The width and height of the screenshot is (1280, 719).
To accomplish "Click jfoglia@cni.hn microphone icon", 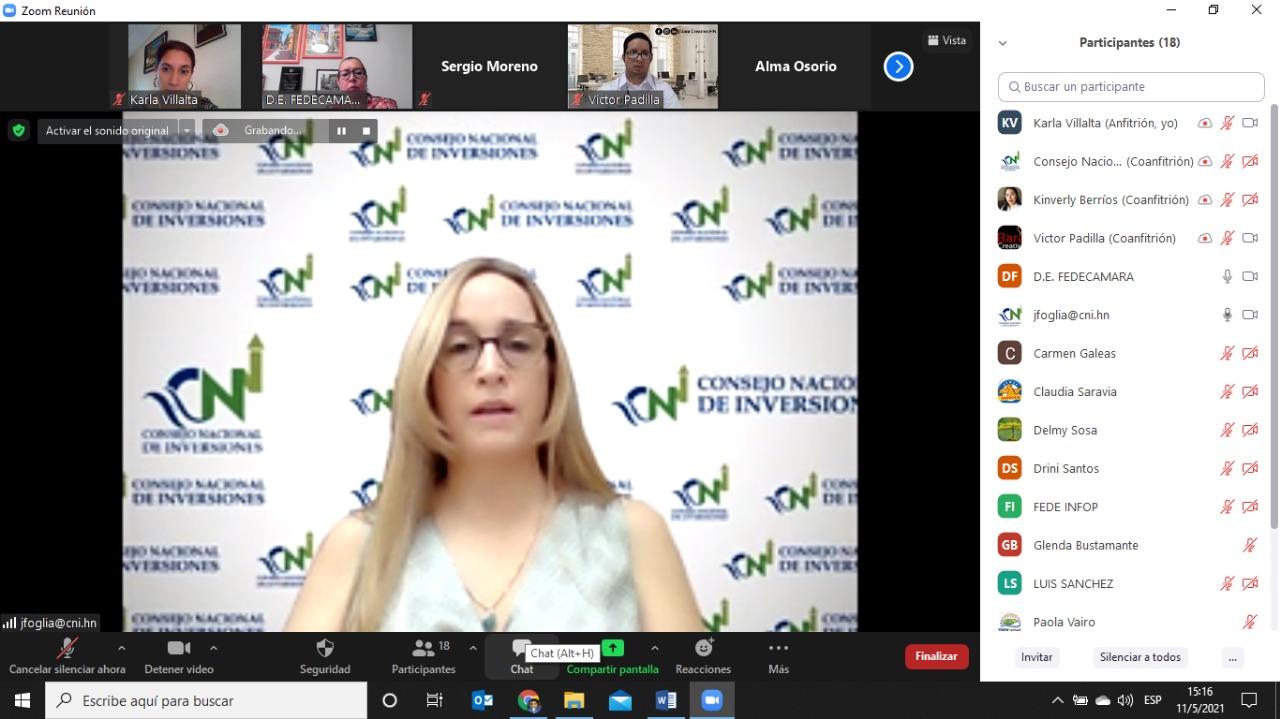I will 1227,315.
